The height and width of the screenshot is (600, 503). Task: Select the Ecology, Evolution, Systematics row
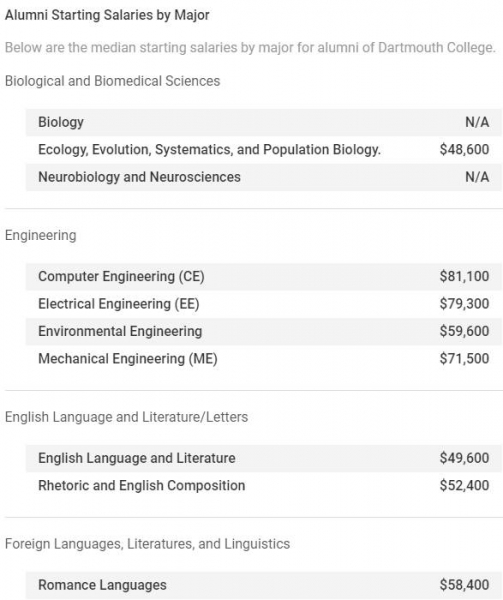click(264, 150)
